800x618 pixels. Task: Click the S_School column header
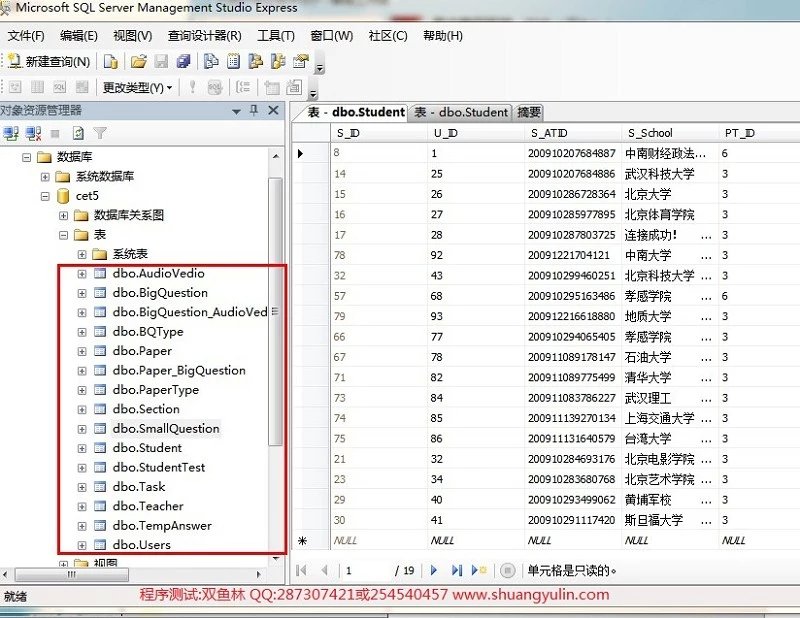point(670,133)
